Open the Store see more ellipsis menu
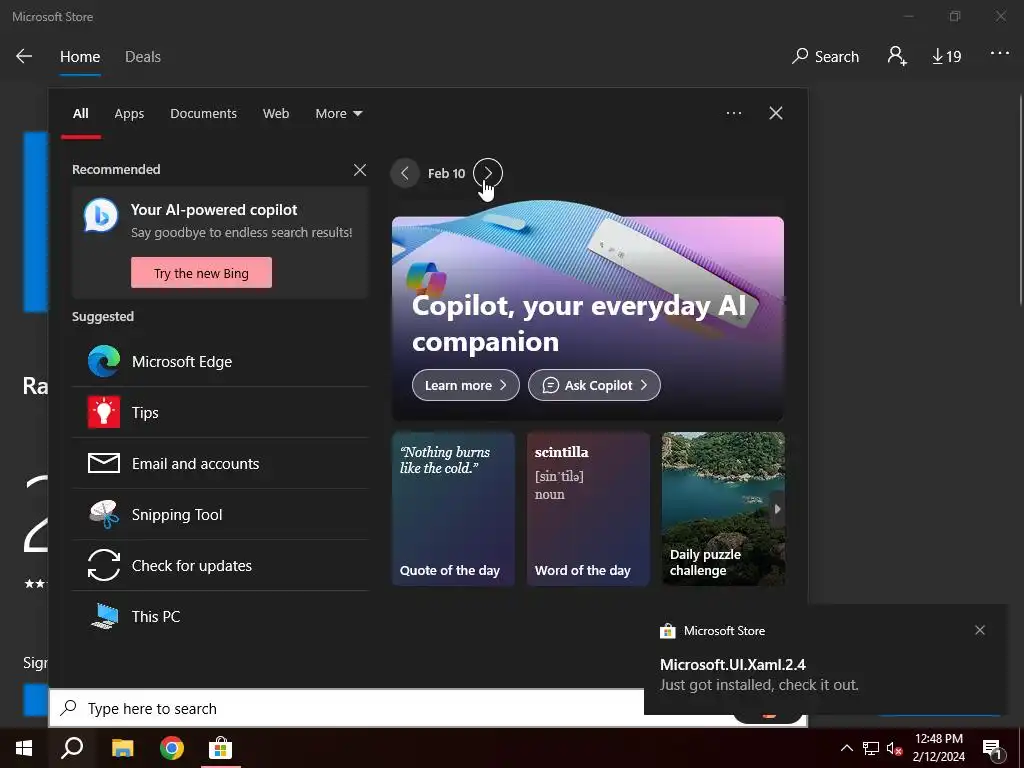The height and width of the screenshot is (768, 1024). pos(1000,54)
